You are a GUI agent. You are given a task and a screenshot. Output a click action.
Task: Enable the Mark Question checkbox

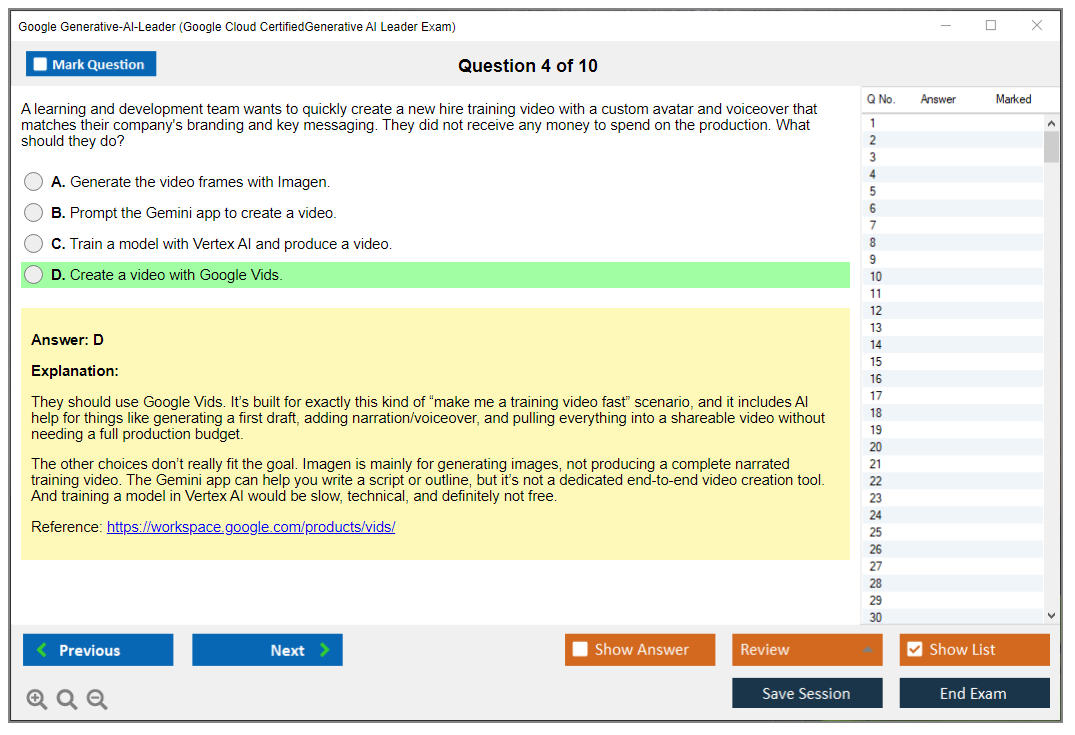pyautogui.click(x=39, y=63)
